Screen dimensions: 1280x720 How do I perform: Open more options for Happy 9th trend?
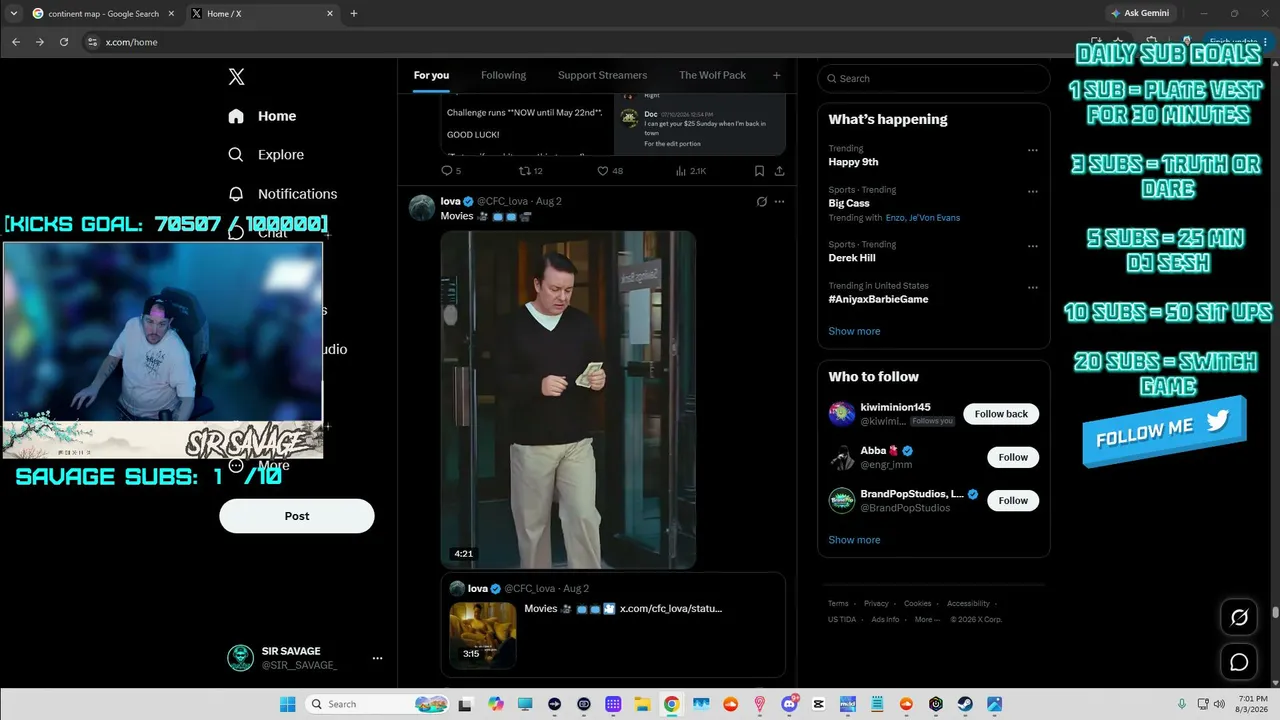[1033, 150]
